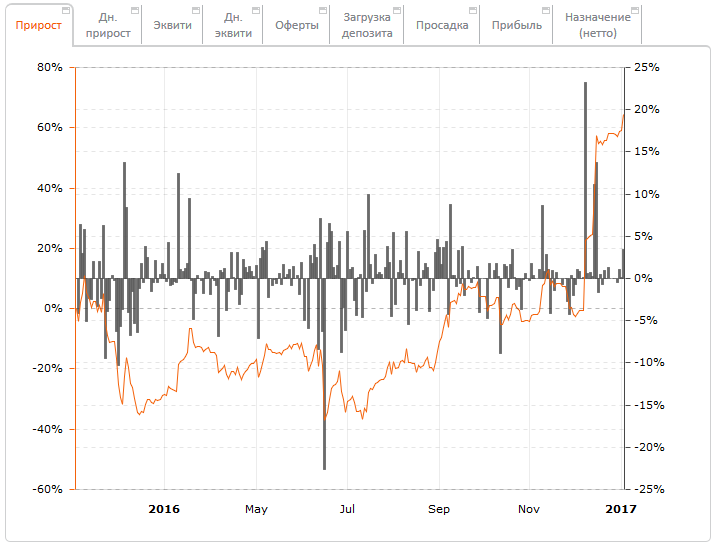The height and width of the screenshot is (549, 717).
Task: Click the corner icon on Назначение (нетто) tab
Action: coord(634,10)
